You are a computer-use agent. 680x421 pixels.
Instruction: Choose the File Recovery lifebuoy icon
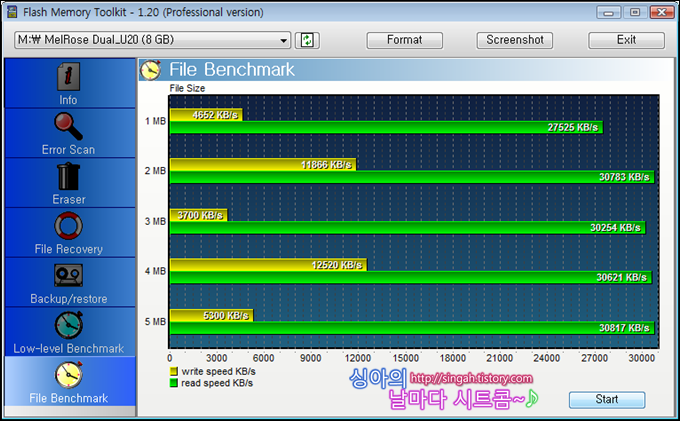pos(69,225)
